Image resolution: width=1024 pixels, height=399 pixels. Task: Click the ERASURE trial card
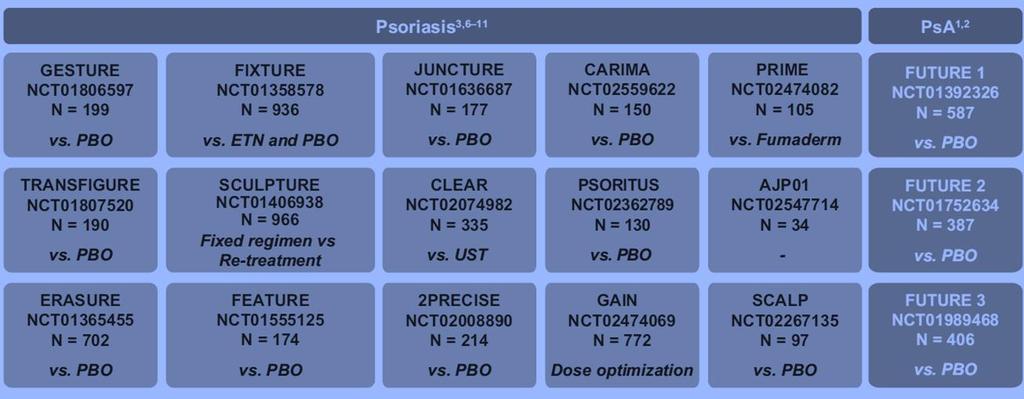tap(80, 335)
